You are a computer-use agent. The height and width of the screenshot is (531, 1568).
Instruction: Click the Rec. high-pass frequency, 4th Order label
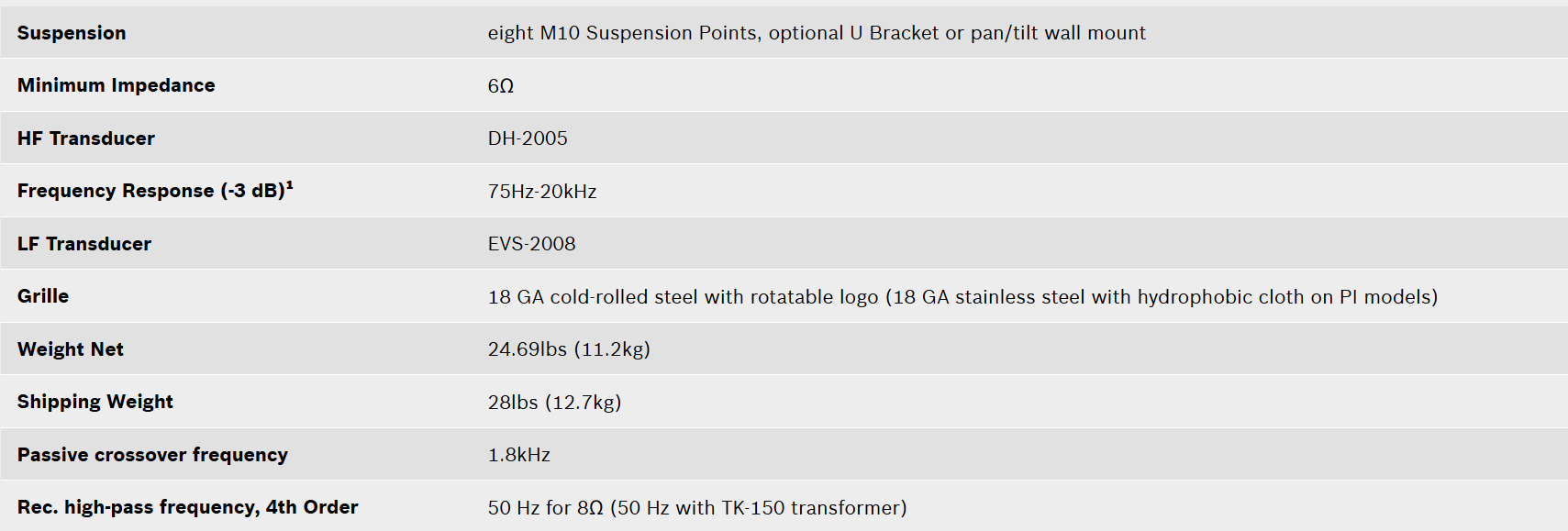pos(188,507)
